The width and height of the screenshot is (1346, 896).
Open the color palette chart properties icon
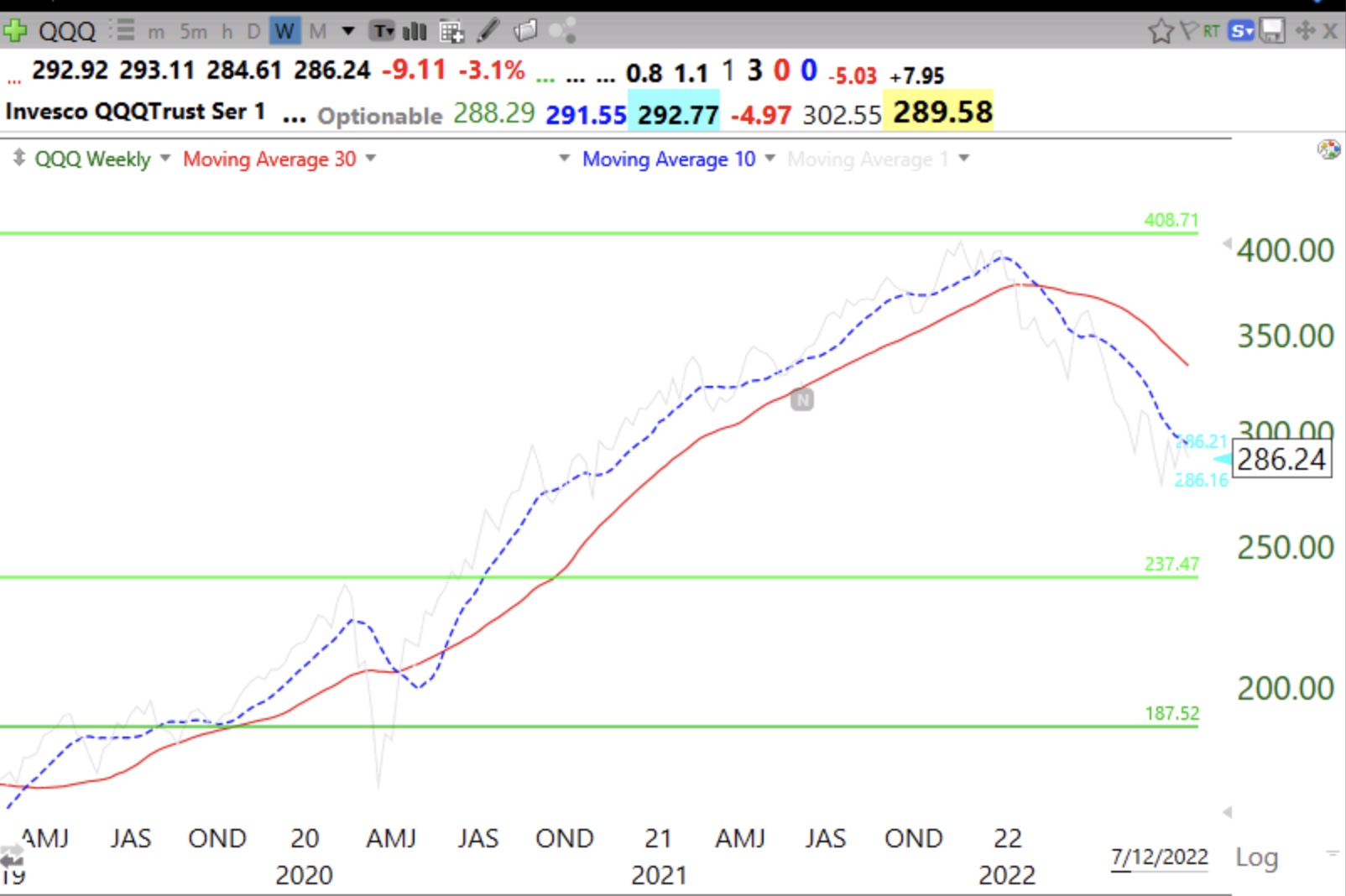[x=1328, y=150]
